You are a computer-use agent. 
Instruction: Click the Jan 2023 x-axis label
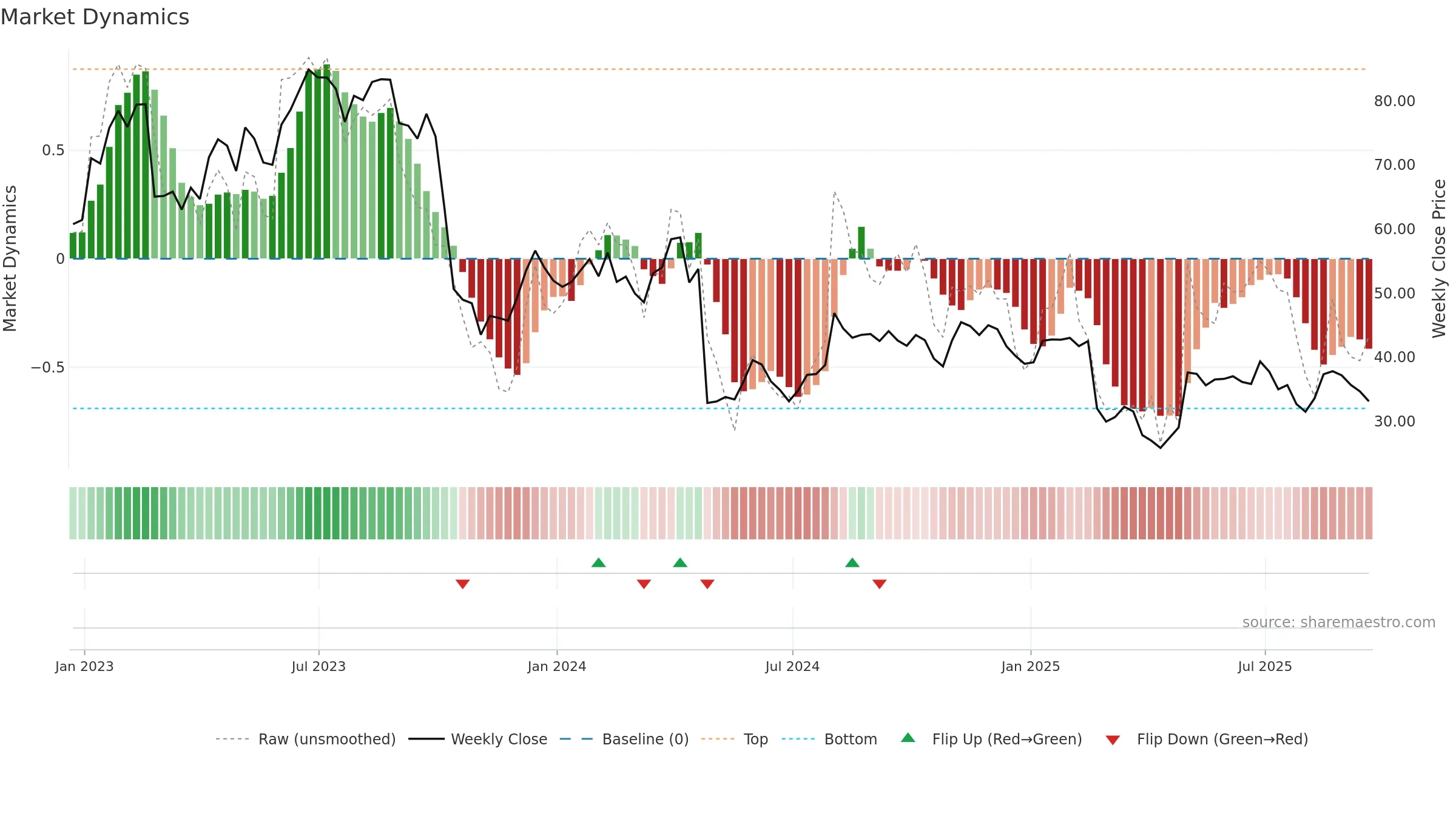click(x=84, y=666)
